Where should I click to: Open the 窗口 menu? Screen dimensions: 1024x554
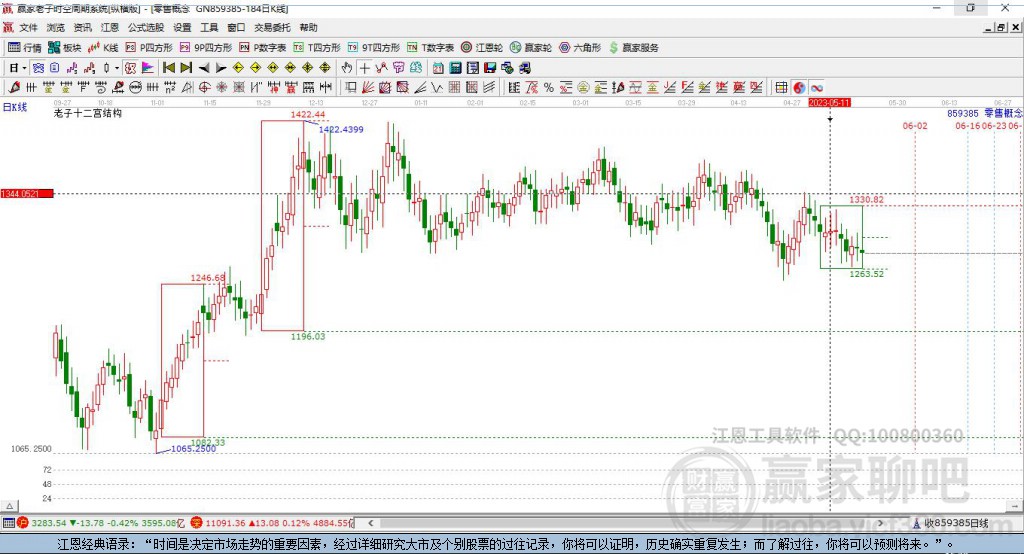tap(236, 27)
